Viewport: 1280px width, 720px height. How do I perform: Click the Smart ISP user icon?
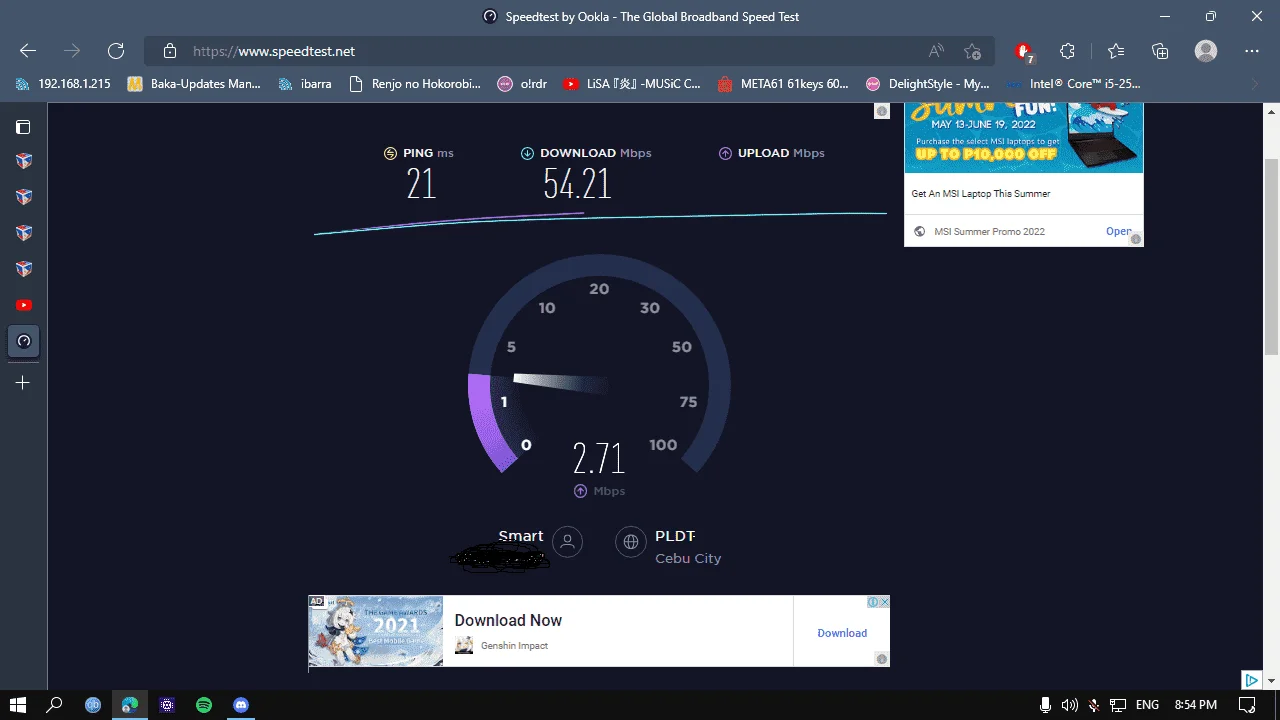pyautogui.click(x=567, y=542)
